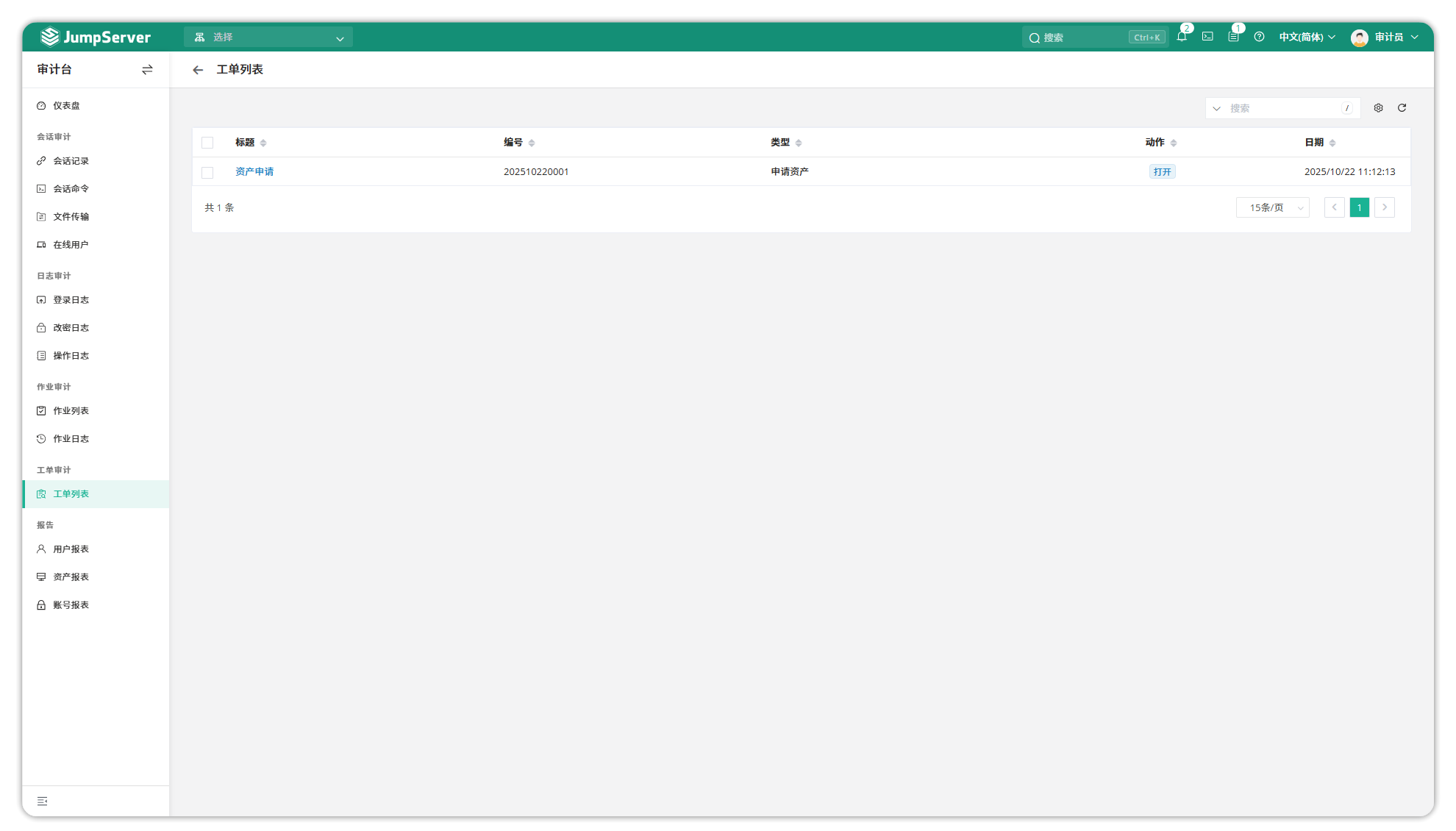
Task: Collapse the sidebar with bottom menu icon
Action: [x=43, y=801]
